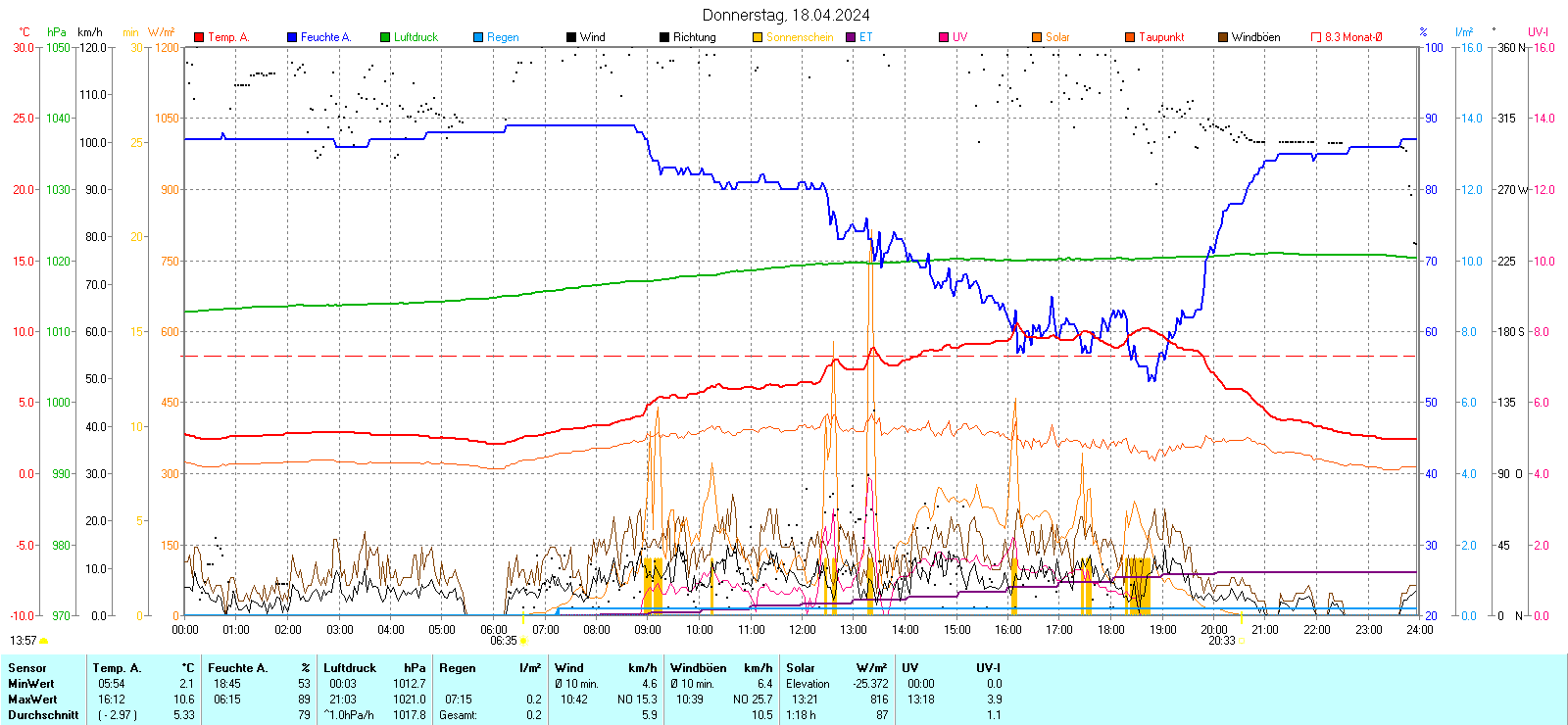Click the 12:00 mark on time axis
The width and height of the screenshot is (1568, 725).
[802, 629]
